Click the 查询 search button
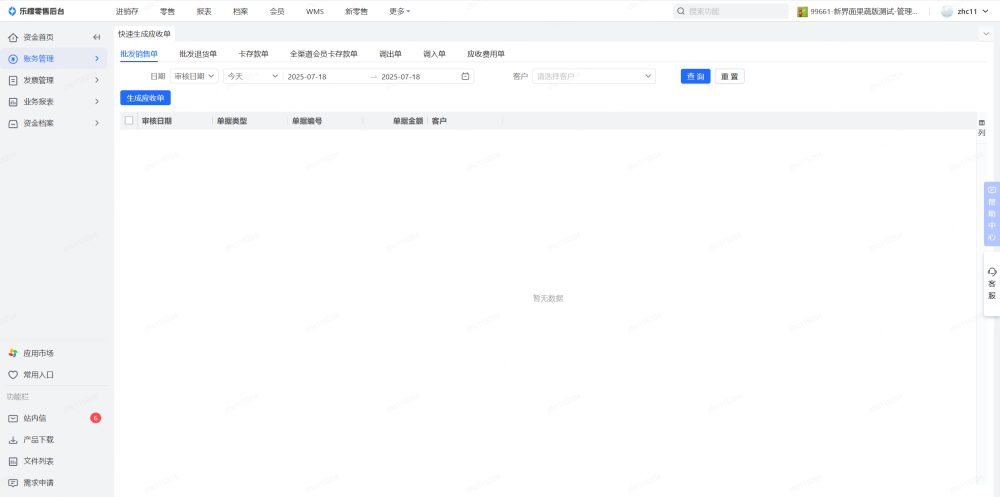Screen dimensions: 1000x497 pos(695,76)
